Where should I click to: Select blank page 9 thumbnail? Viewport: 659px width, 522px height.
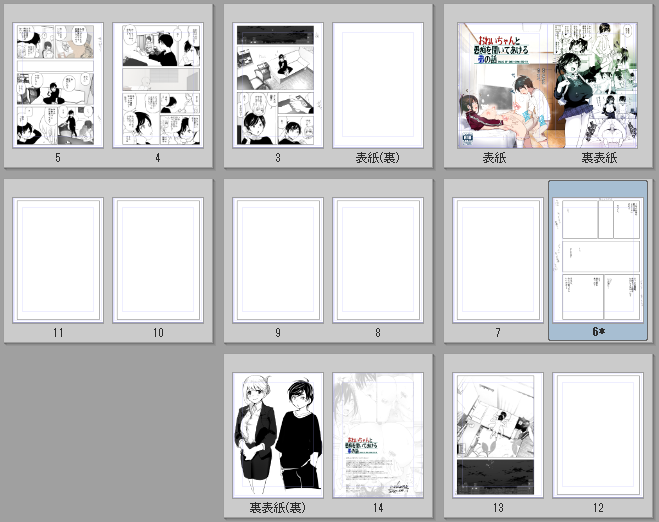[278, 260]
